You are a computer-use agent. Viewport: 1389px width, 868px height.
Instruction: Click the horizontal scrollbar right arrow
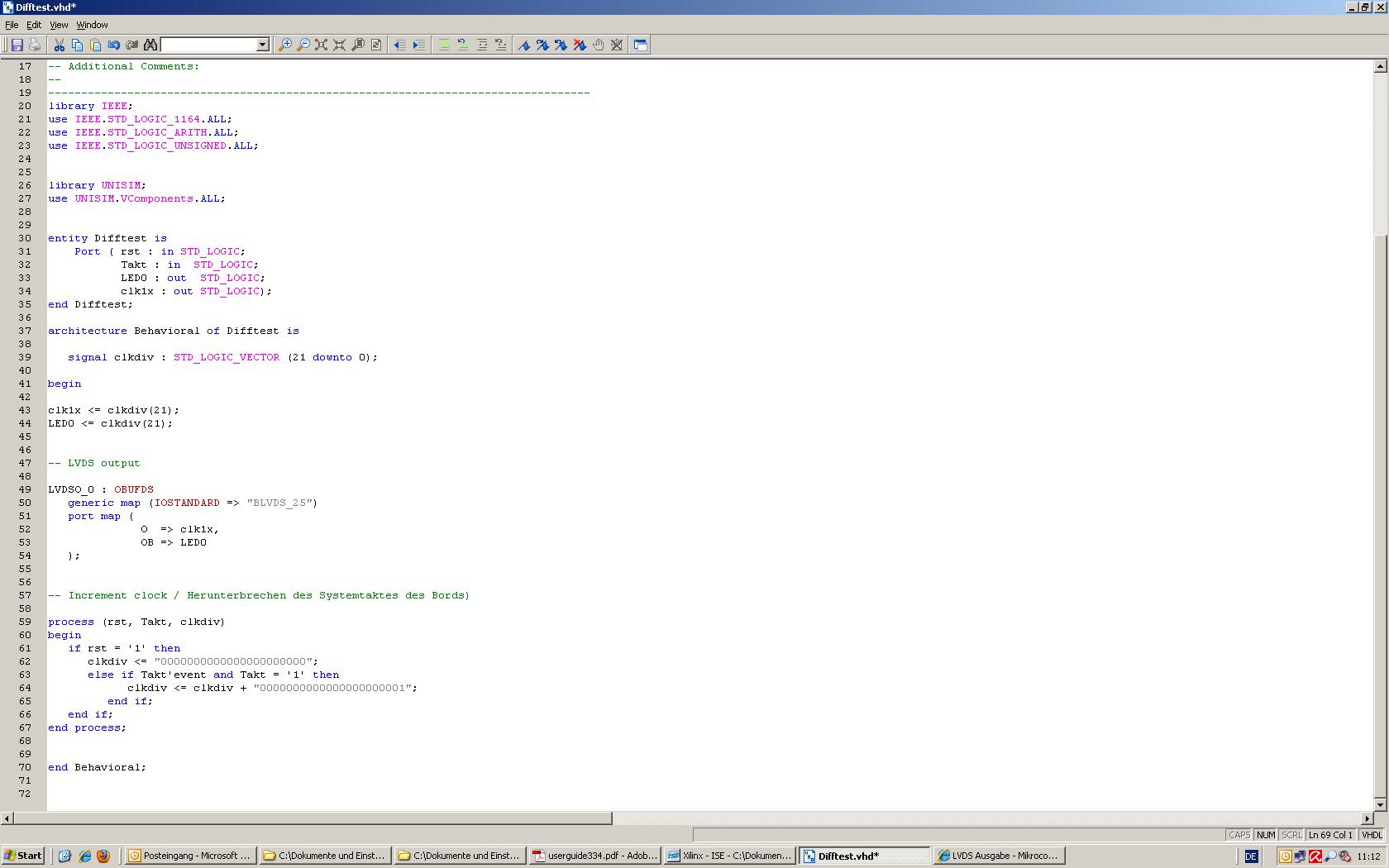pos(1367,818)
